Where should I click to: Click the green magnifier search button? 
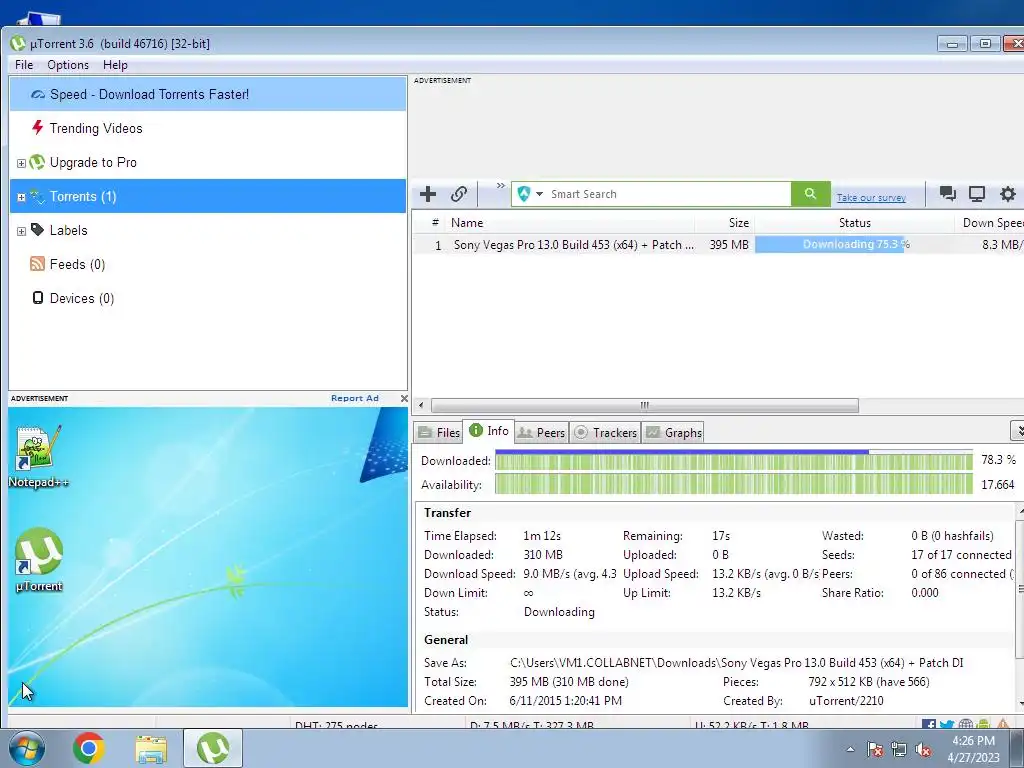(810, 194)
